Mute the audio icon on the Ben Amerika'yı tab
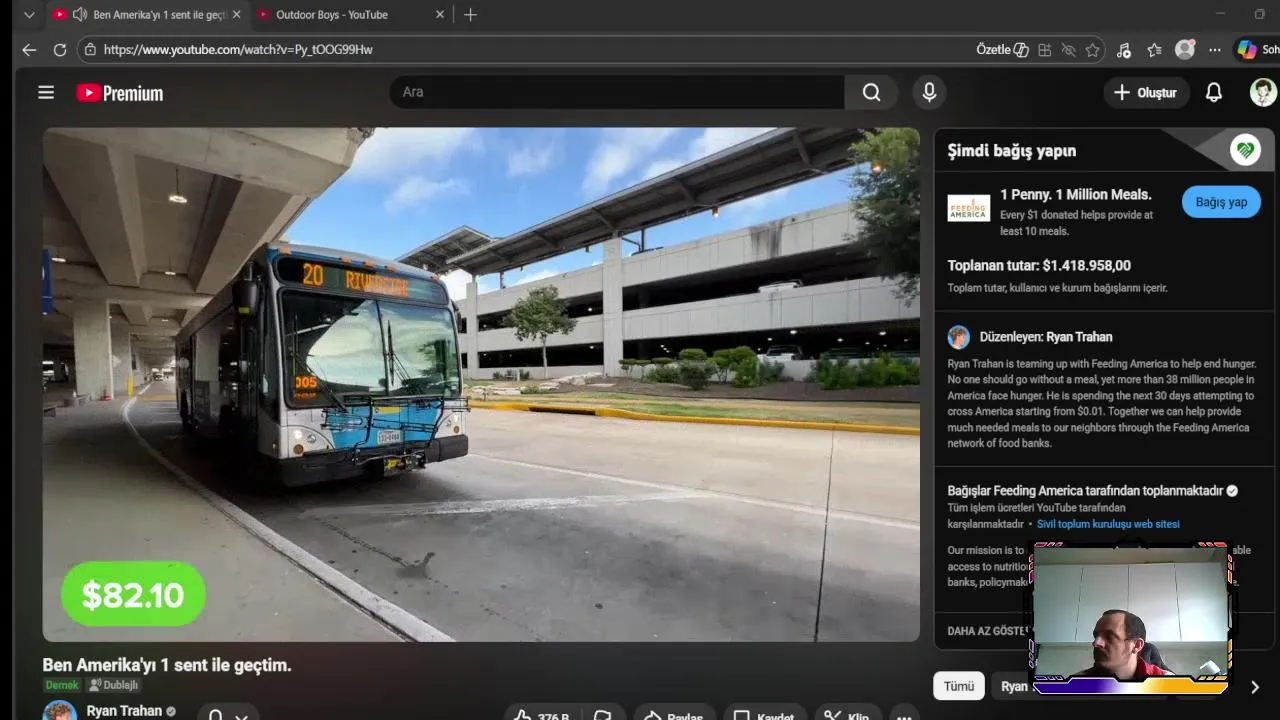Screen dimensions: 1280x720 pos(79,15)
